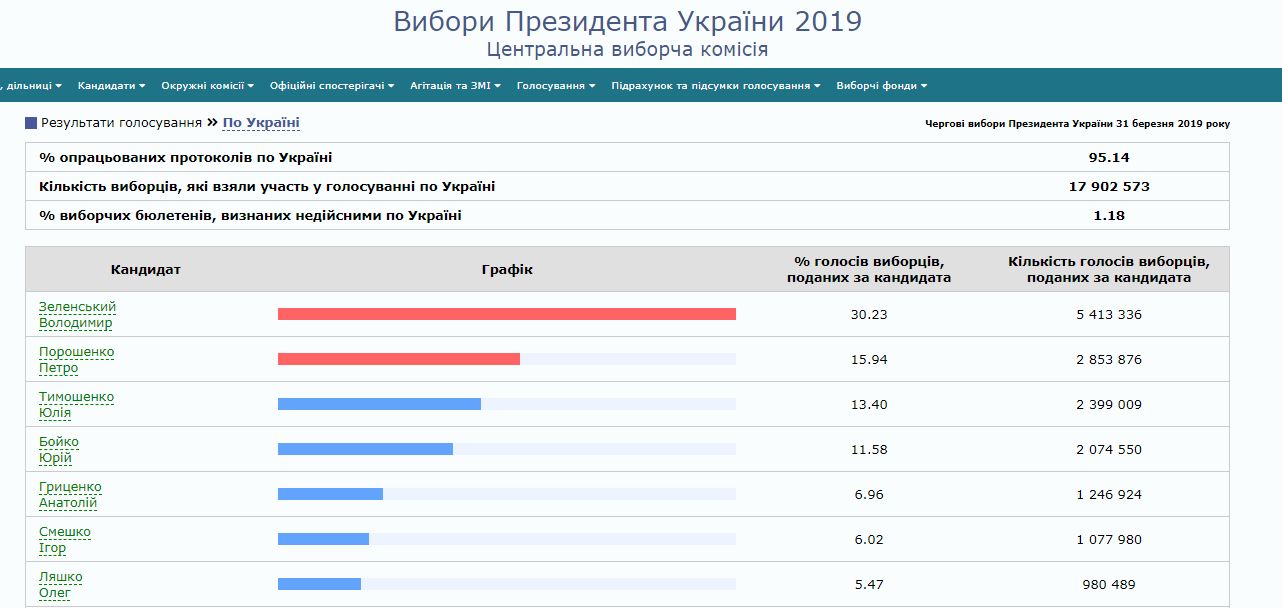This screenshot has height=608, width=1282.
Task: Open the Бойко Юрій candidate page
Action: coord(58,450)
